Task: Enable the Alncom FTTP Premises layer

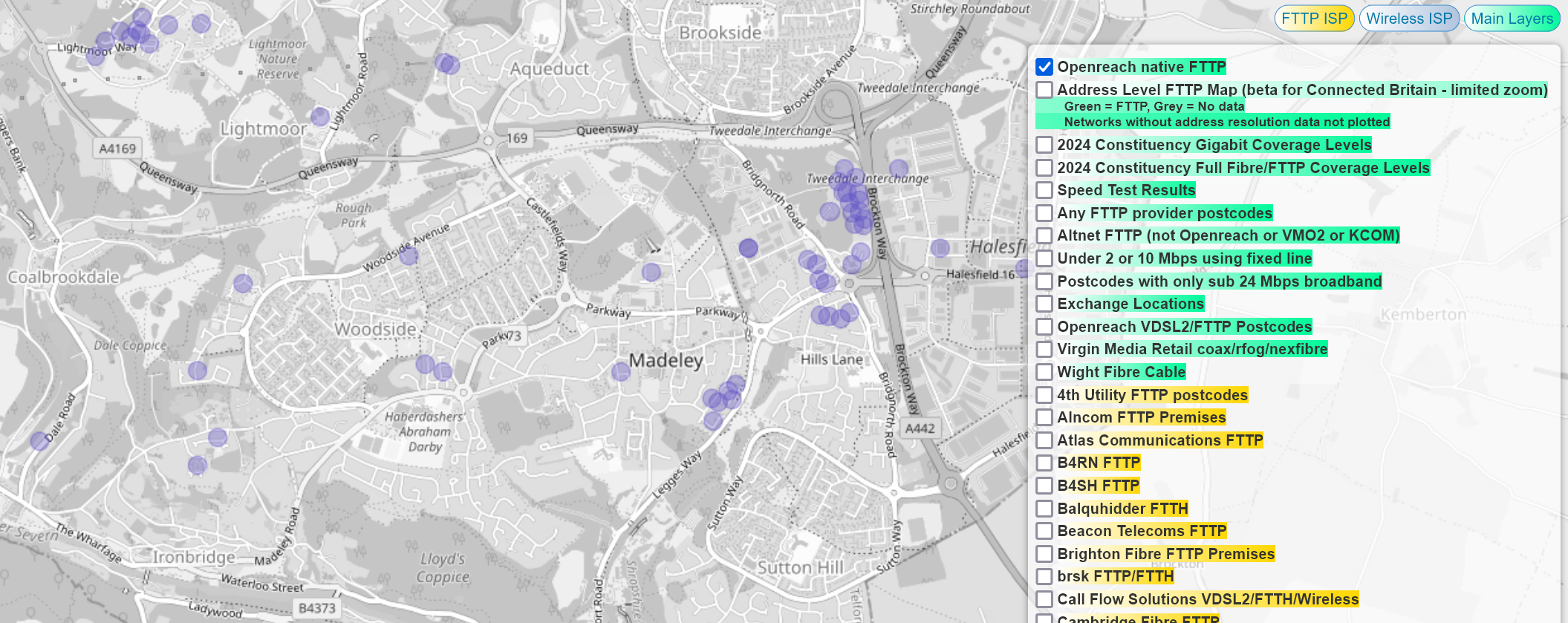Action: (x=1044, y=417)
